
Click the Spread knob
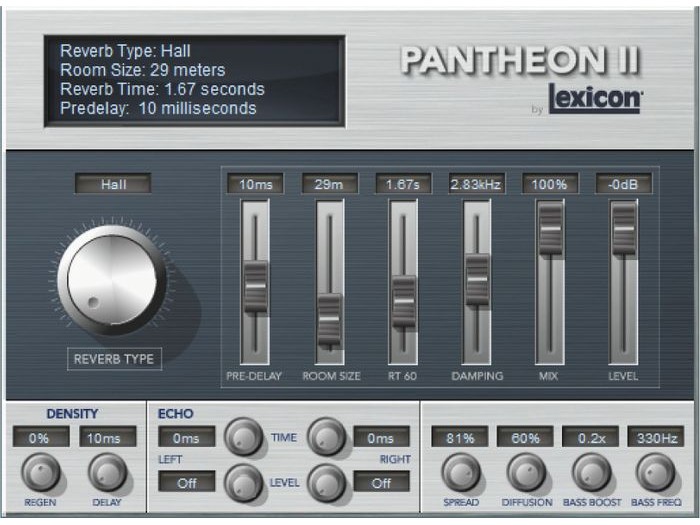click(461, 472)
